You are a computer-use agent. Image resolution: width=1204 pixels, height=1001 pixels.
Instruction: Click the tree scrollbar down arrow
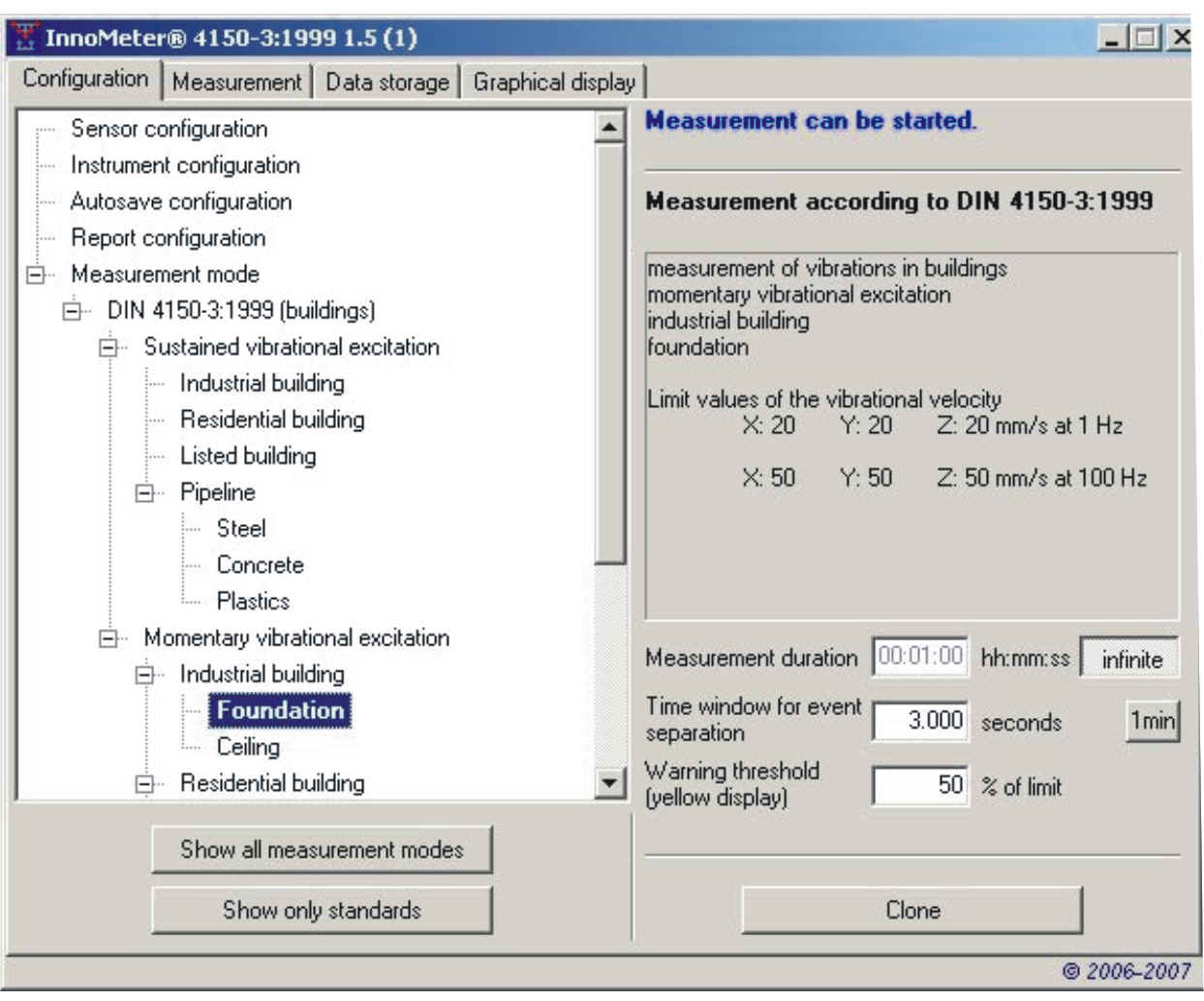tap(609, 782)
